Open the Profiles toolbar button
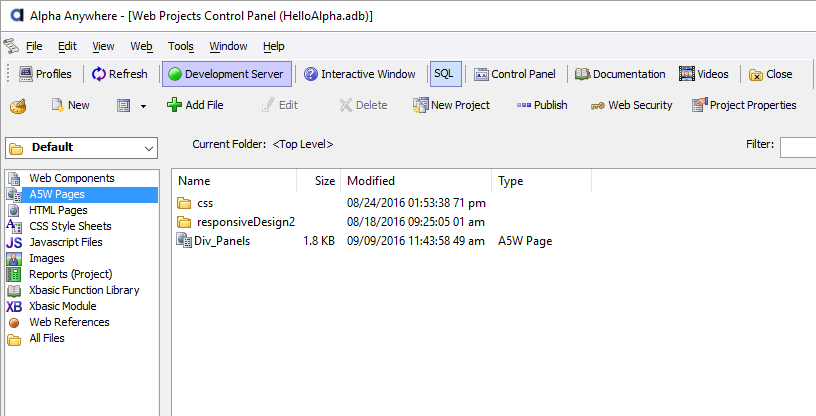Screen dimensions: 816x416 click(45, 74)
